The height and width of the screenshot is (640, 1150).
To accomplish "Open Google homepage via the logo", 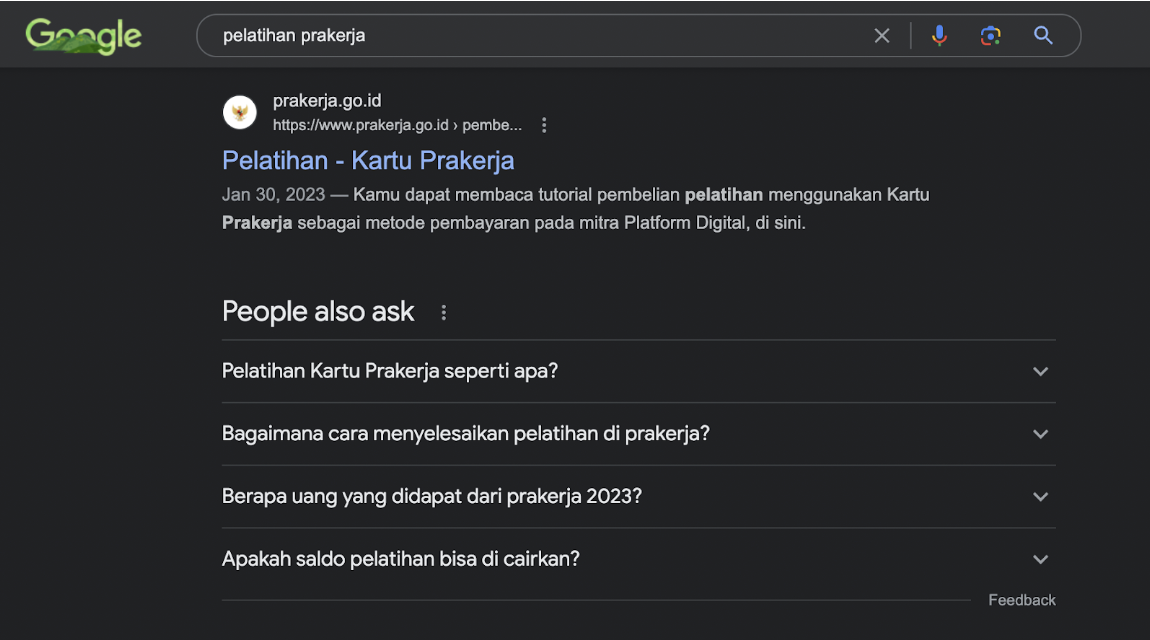I will tap(84, 36).
